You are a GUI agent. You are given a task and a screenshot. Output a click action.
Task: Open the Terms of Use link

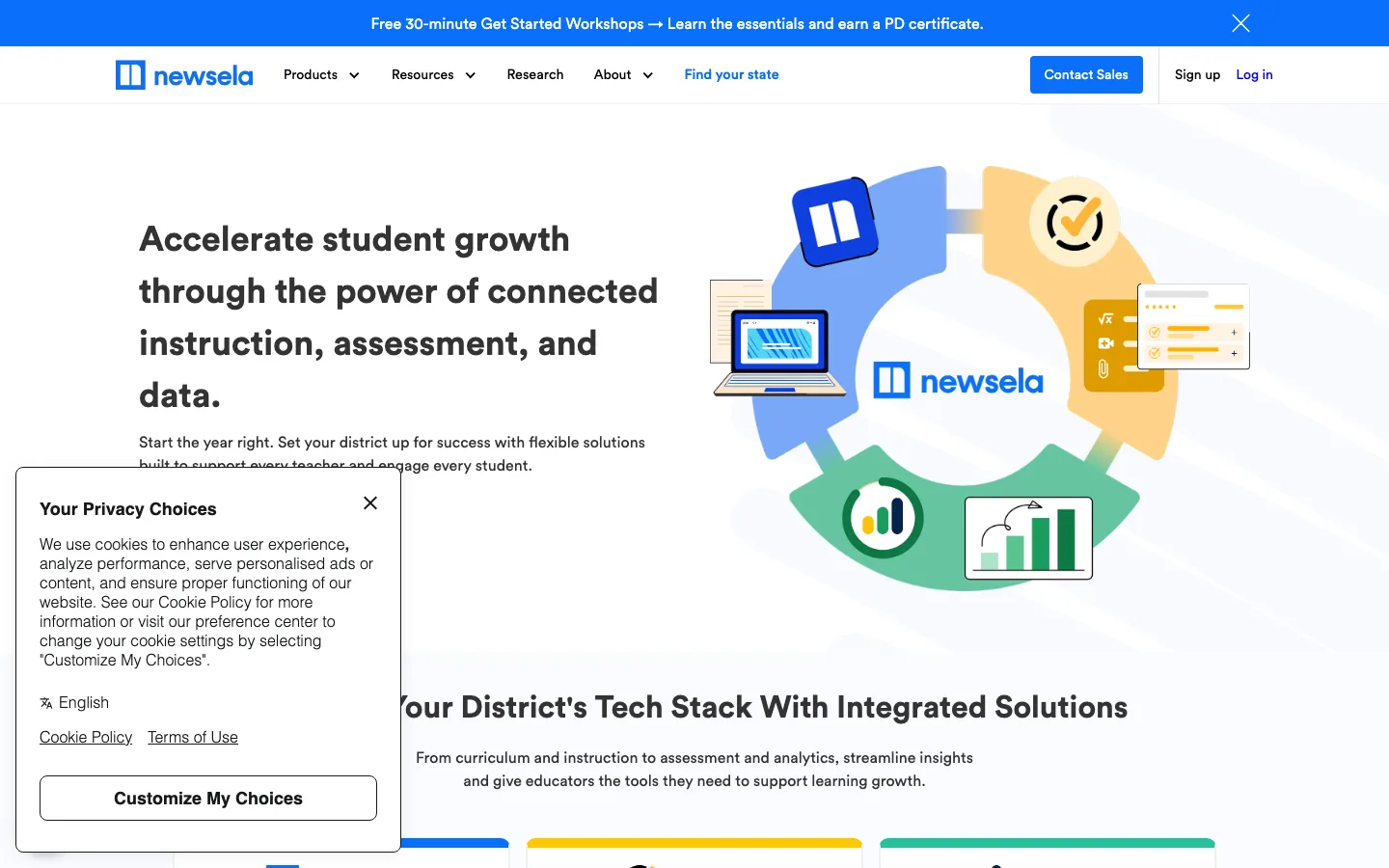[193, 737]
